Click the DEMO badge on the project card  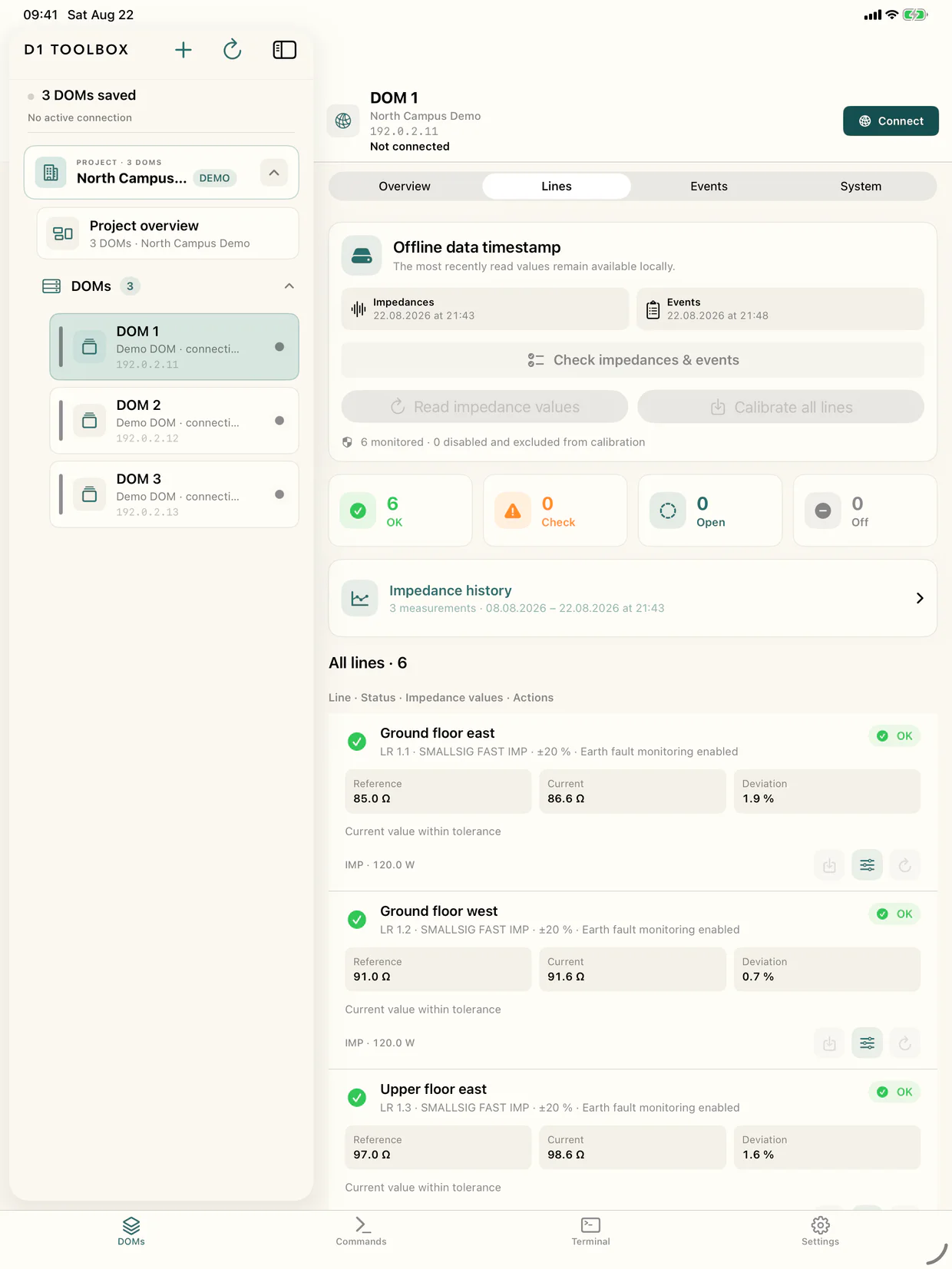coord(214,178)
